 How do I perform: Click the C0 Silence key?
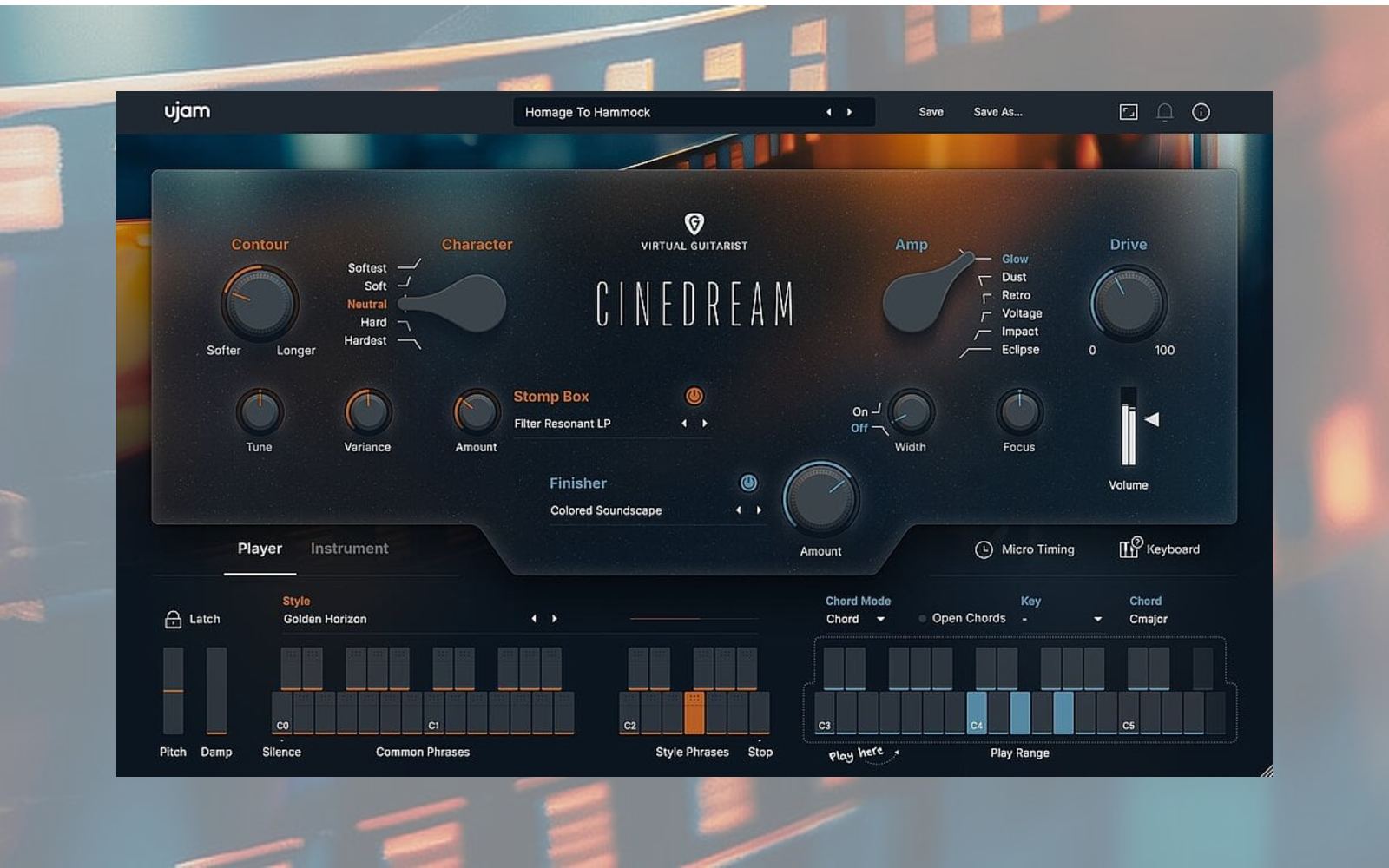282,713
